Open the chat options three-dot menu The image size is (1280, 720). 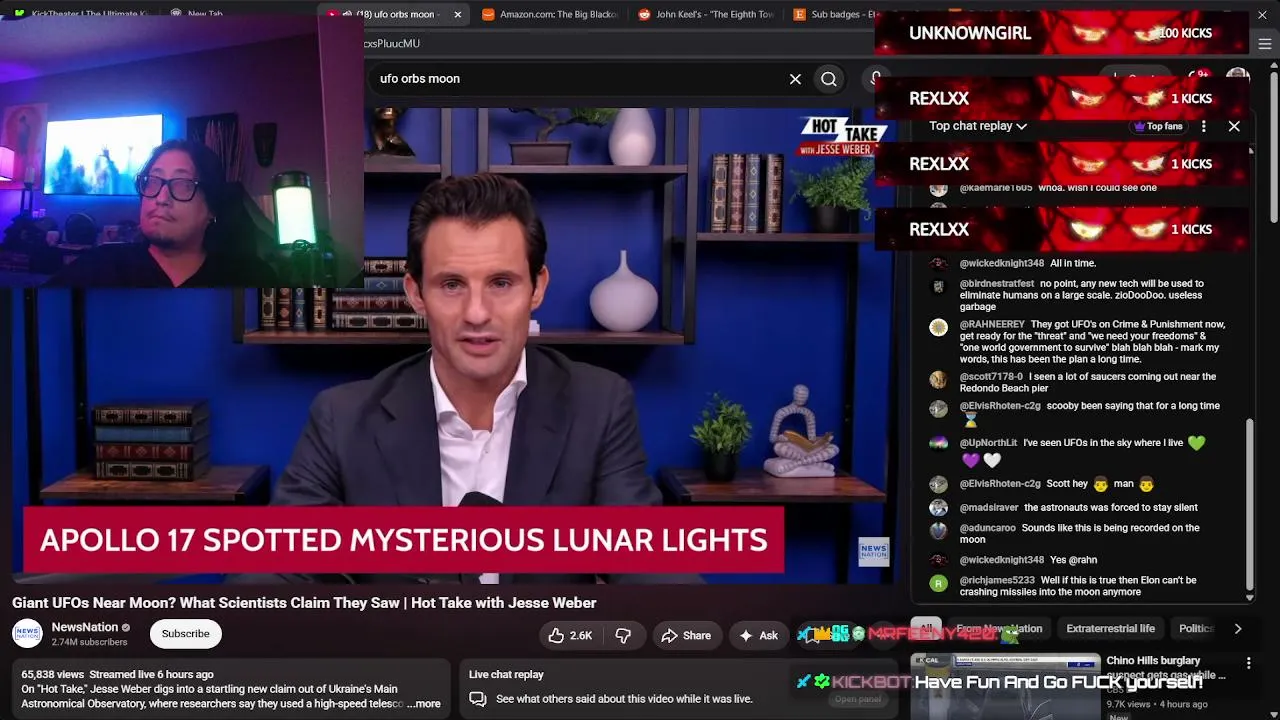[1204, 126]
